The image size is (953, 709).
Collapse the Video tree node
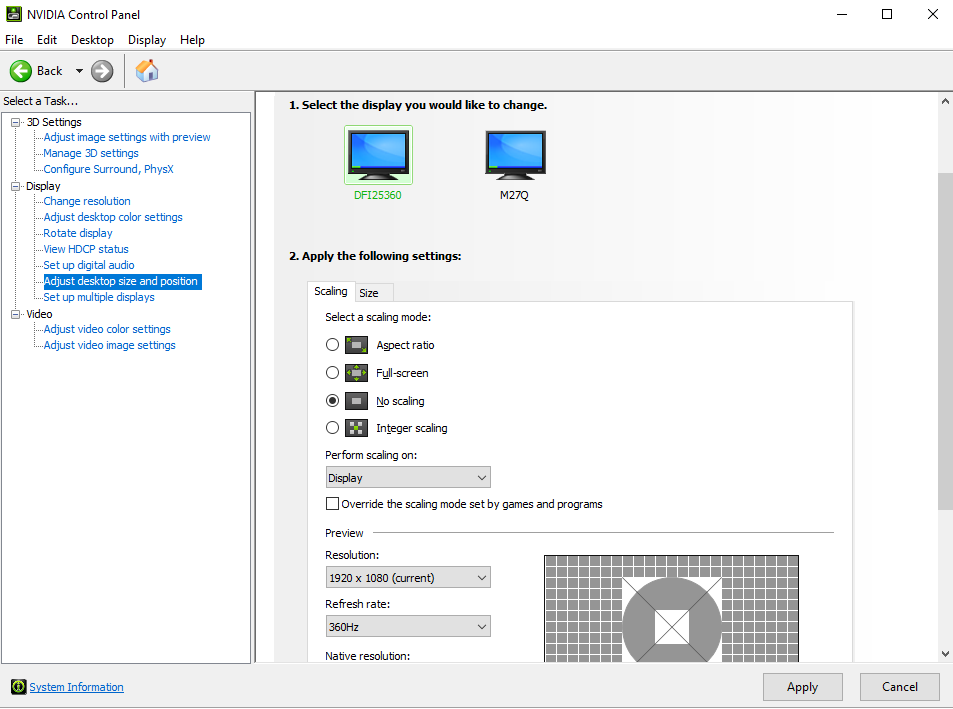click(x=16, y=314)
